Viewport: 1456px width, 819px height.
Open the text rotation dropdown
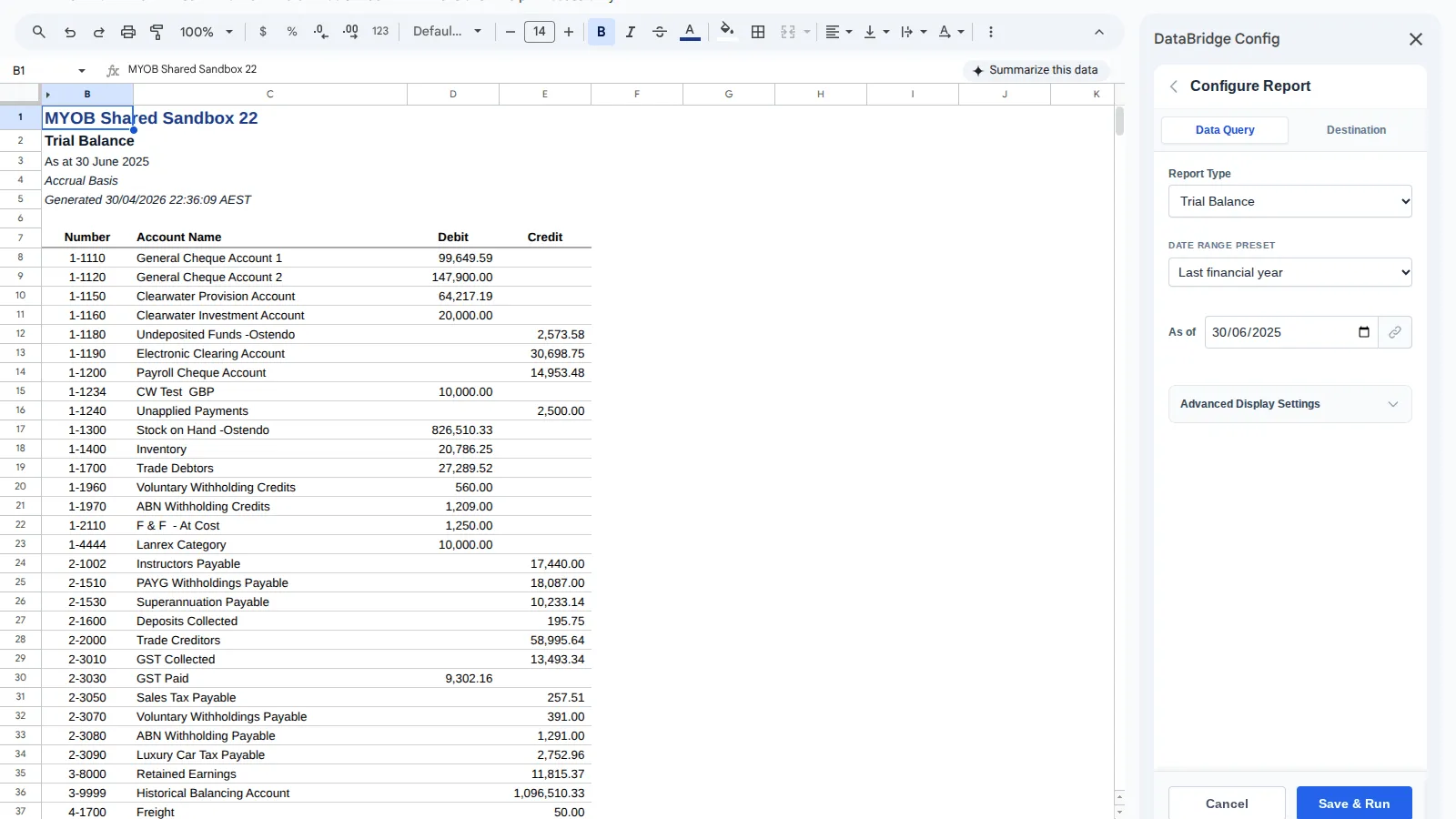(x=951, y=32)
